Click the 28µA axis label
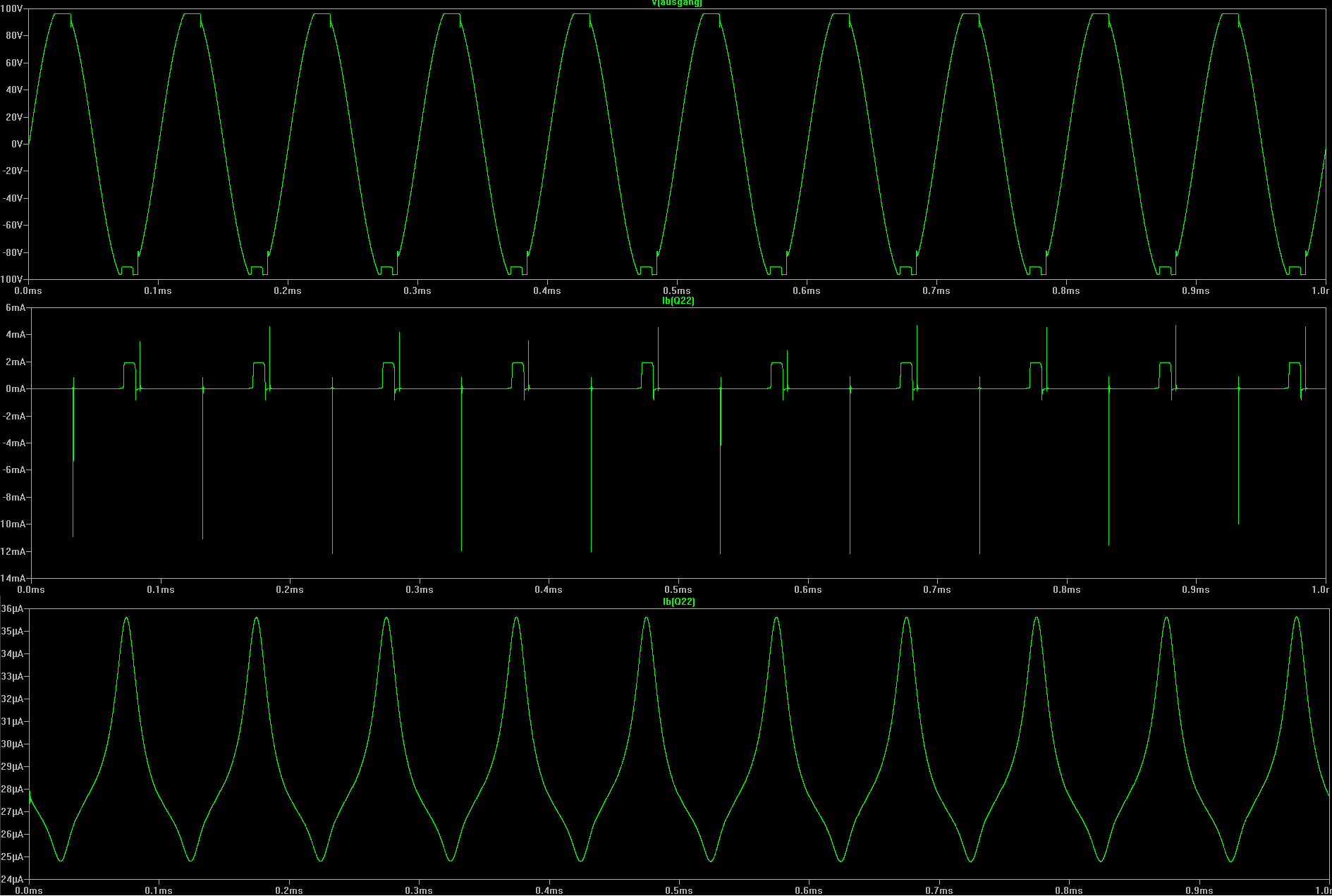Image resolution: width=1332 pixels, height=896 pixels. click(12, 789)
